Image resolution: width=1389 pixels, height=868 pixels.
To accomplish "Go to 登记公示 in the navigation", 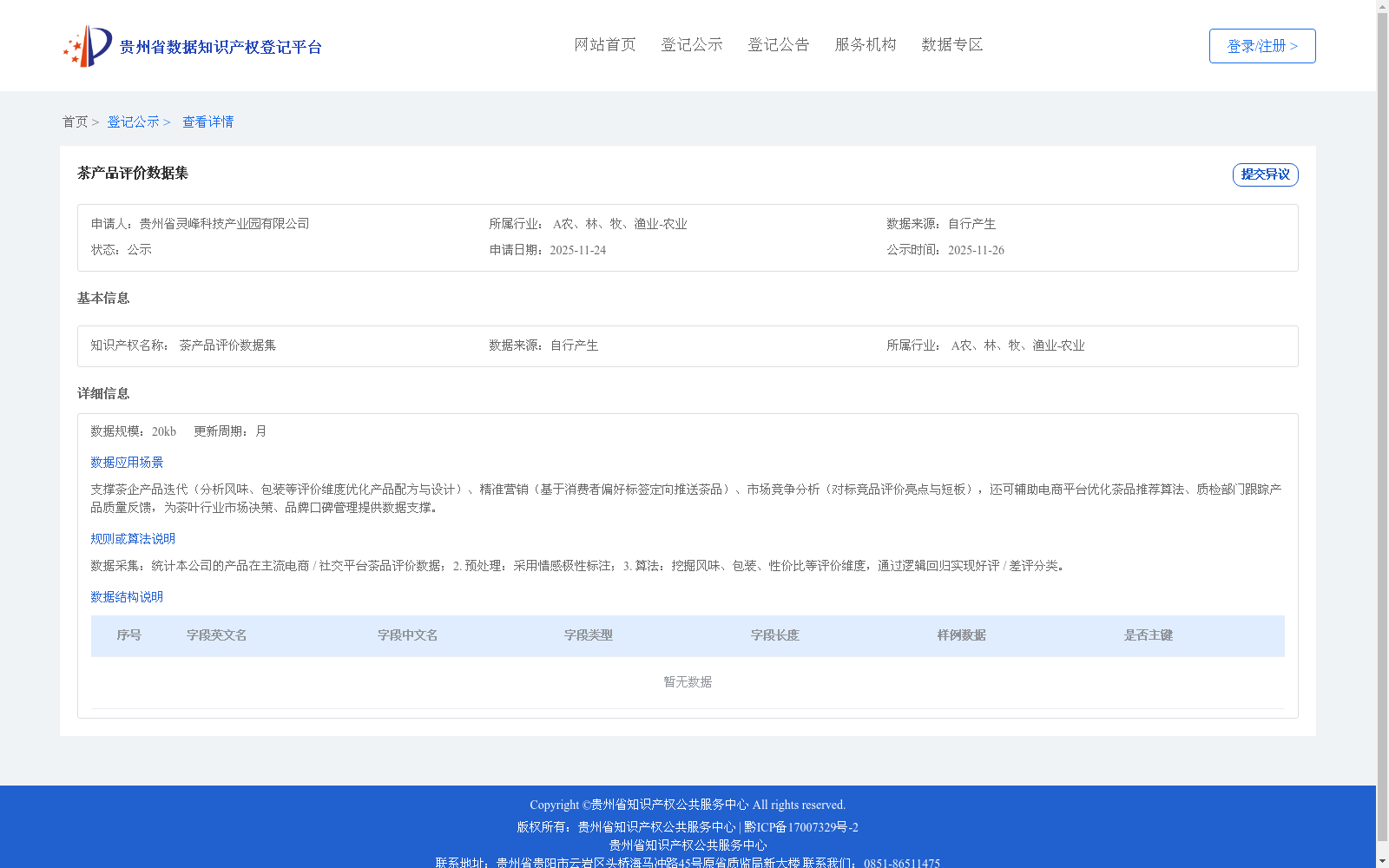I will point(692,45).
